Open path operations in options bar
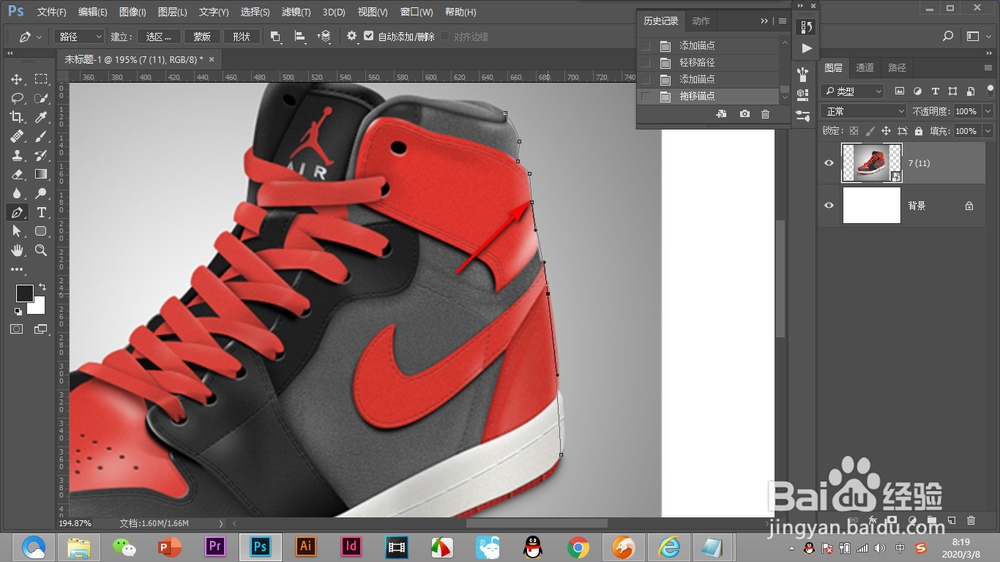The height and width of the screenshot is (562, 1000). (x=276, y=36)
